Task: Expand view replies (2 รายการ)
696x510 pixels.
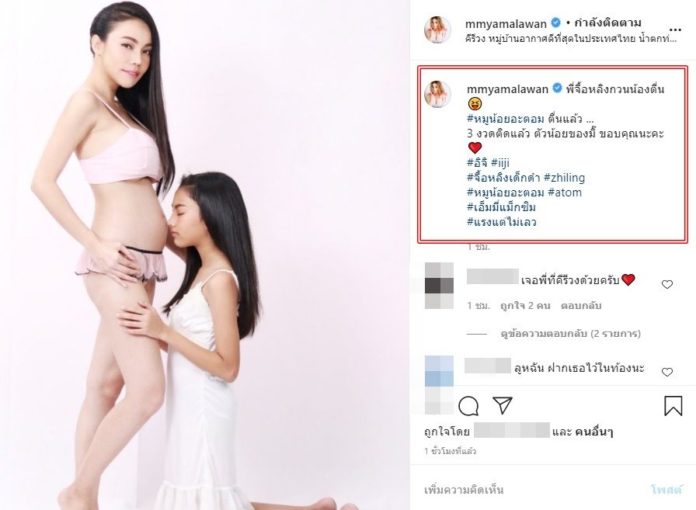Action: pyautogui.click(x=570, y=333)
